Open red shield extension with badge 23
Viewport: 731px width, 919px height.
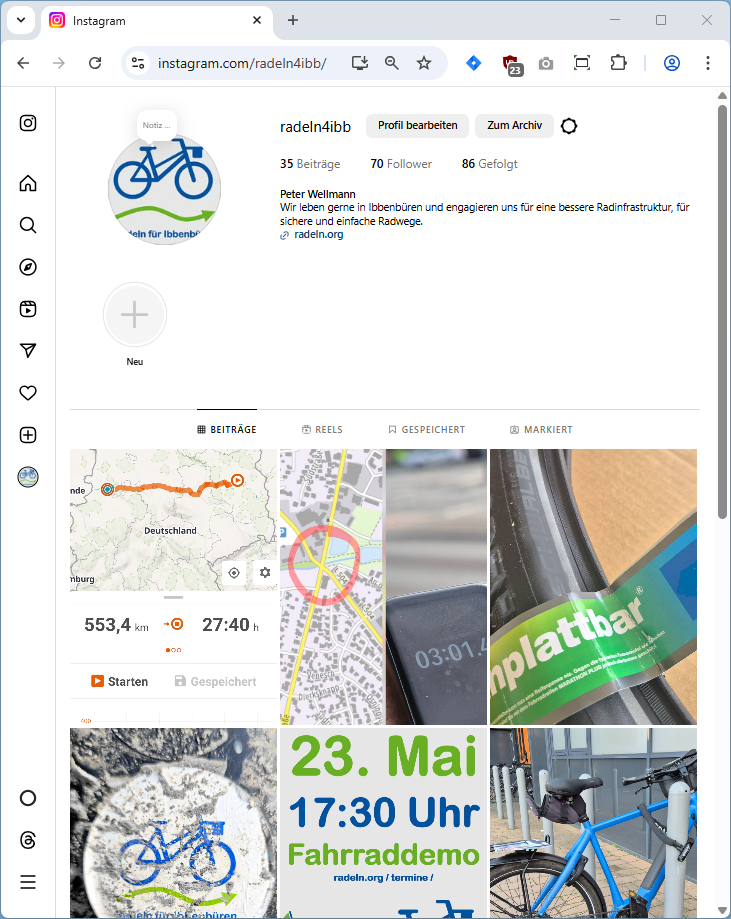[x=512, y=64]
